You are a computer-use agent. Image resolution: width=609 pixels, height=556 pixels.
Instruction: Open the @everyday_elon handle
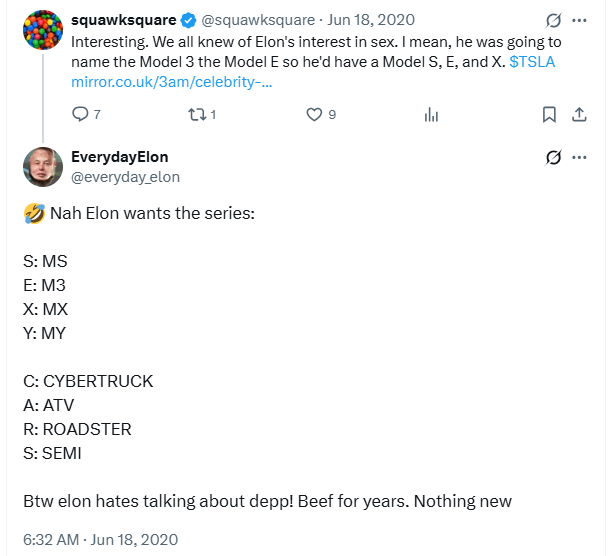click(x=125, y=177)
